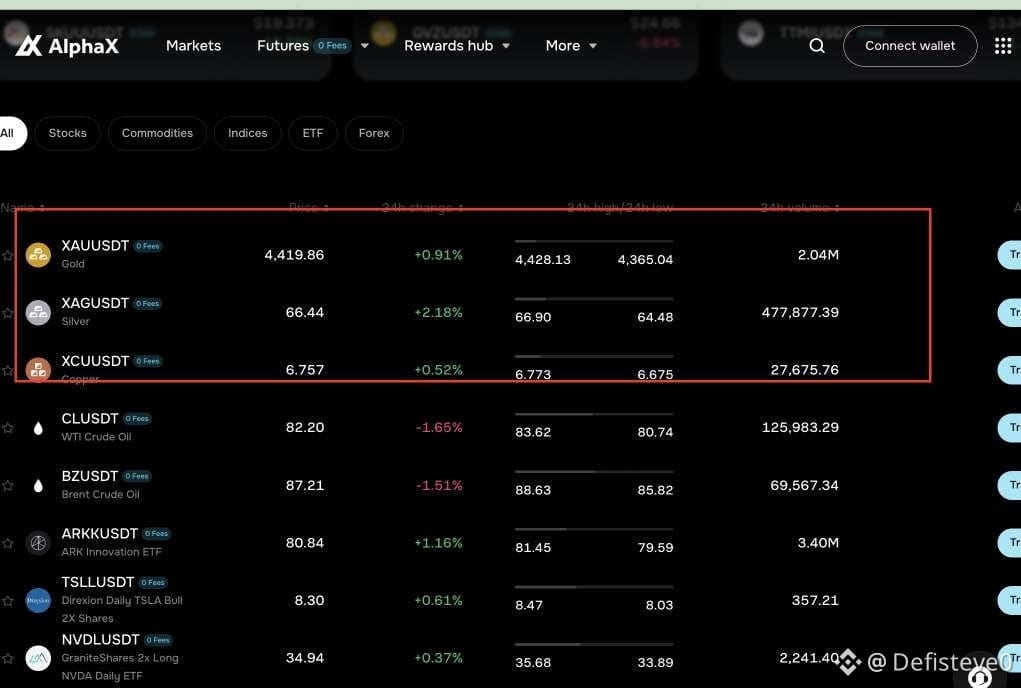
Task: Select the Commodities filter tab
Action: click(157, 133)
